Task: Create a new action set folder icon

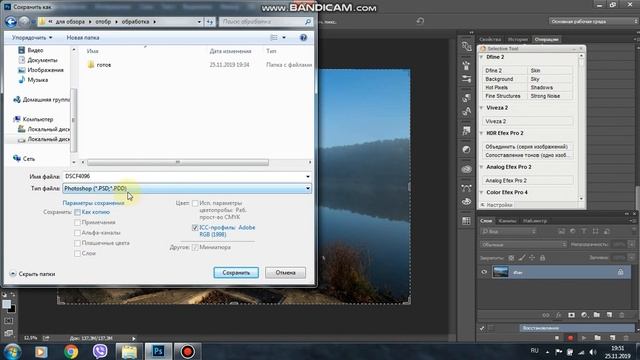Action: click(x=598, y=338)
